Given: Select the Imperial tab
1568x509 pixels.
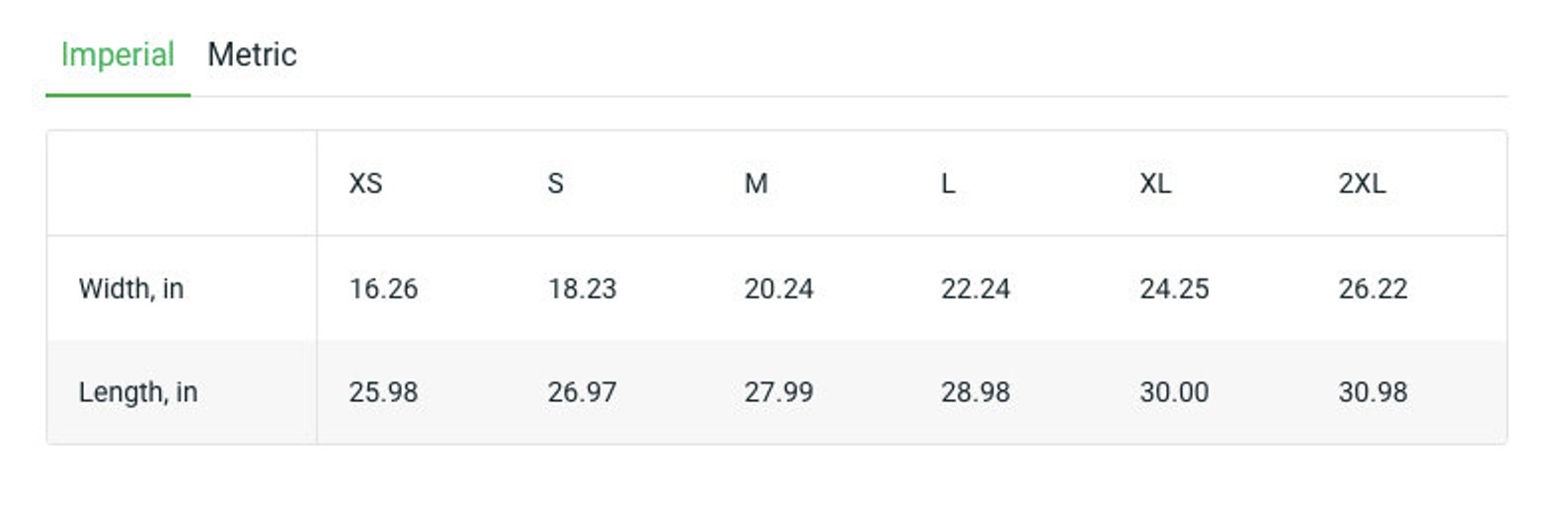Looking at the screenshot, I should pos(118,54).
